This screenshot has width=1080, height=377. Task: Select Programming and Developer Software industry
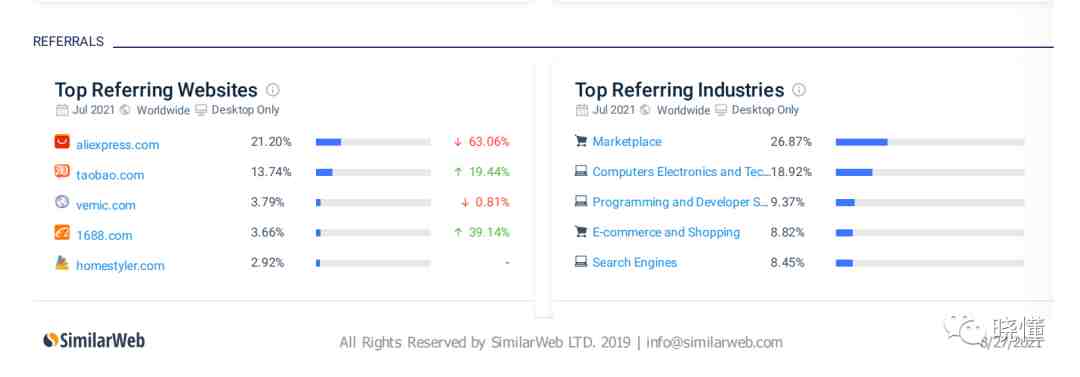[x=680, y=202]
